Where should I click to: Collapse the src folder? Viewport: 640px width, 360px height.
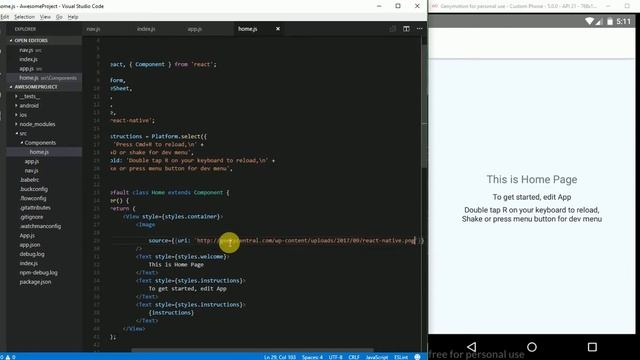coord(23,133)
